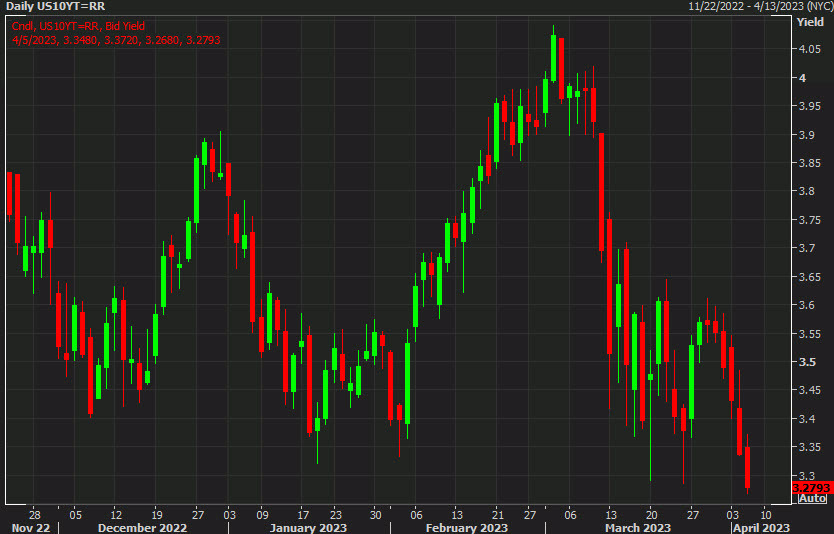Click the April 2023 month label
The image size is (834, 534).
click(761, 528)
